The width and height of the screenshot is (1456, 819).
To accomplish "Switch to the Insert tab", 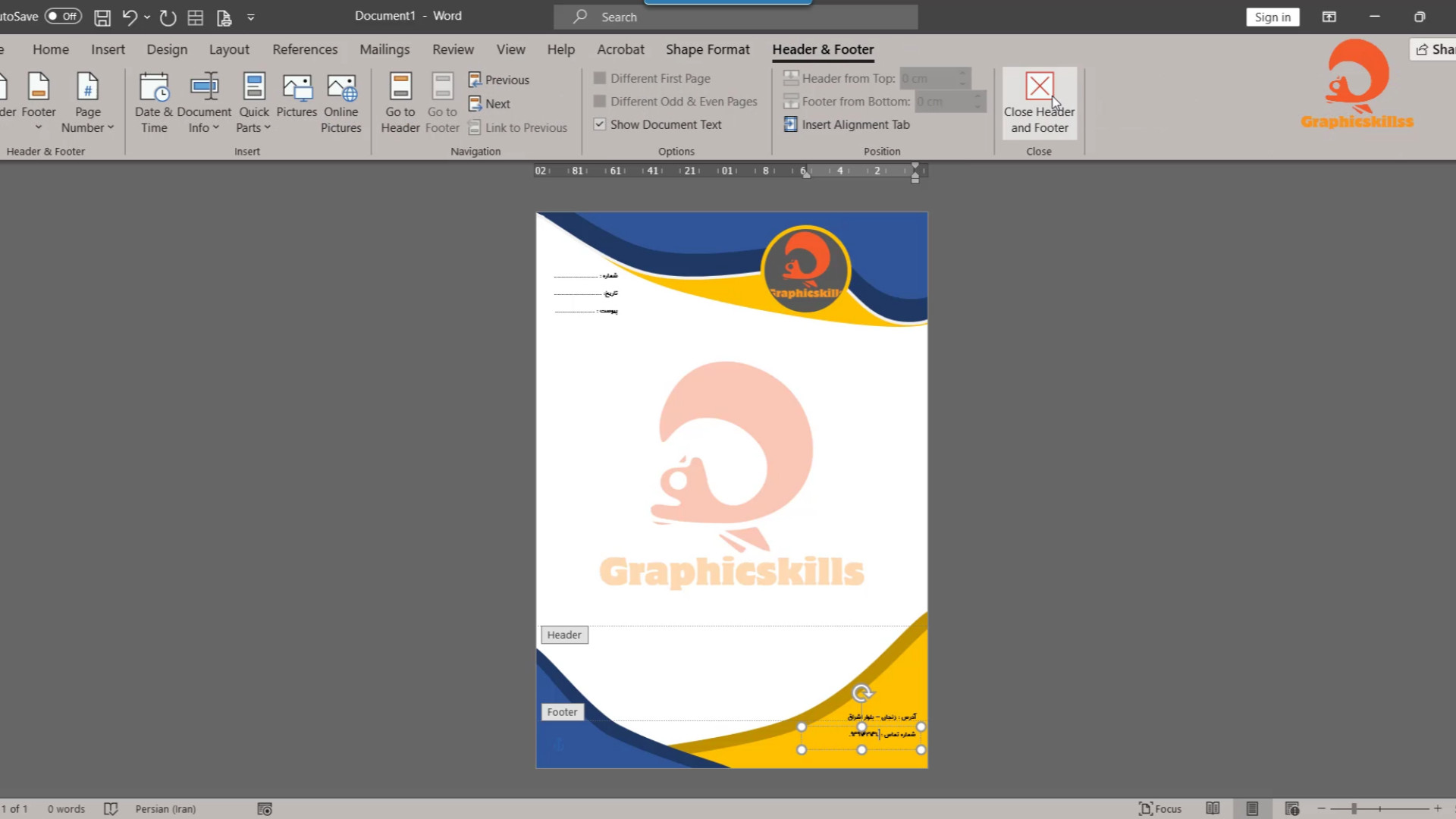I will pos(108,49).
